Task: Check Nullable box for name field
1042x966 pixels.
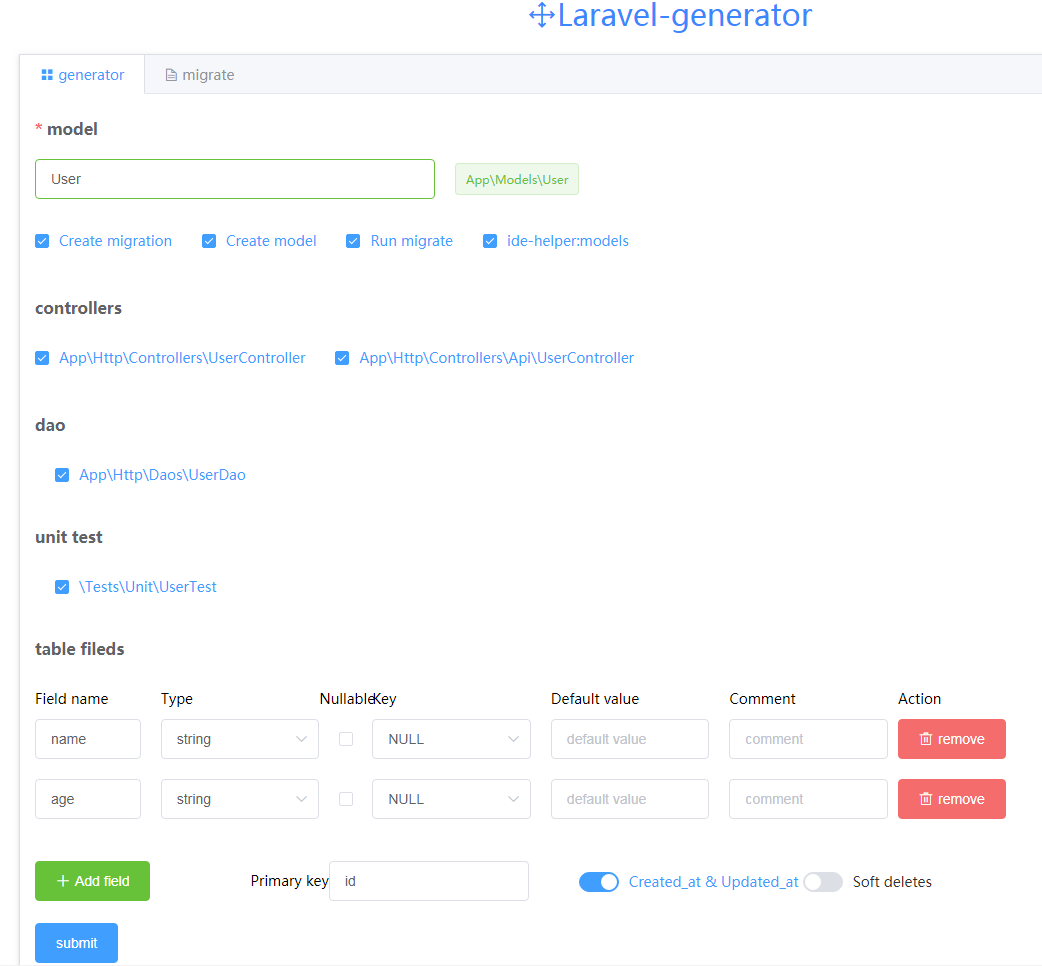Action: (346, 739)
